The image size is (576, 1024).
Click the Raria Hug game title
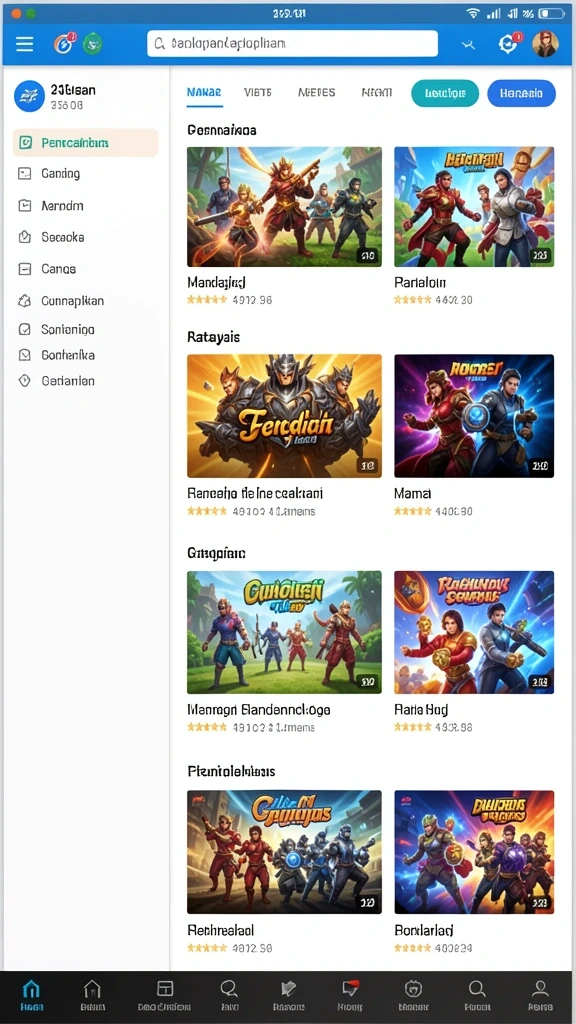point(421,710)
